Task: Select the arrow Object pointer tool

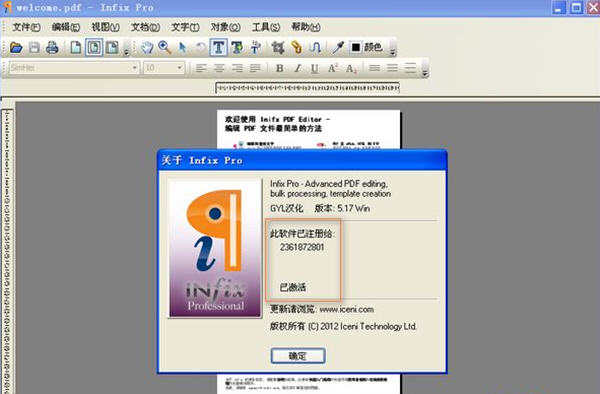Action: [183, 47]
